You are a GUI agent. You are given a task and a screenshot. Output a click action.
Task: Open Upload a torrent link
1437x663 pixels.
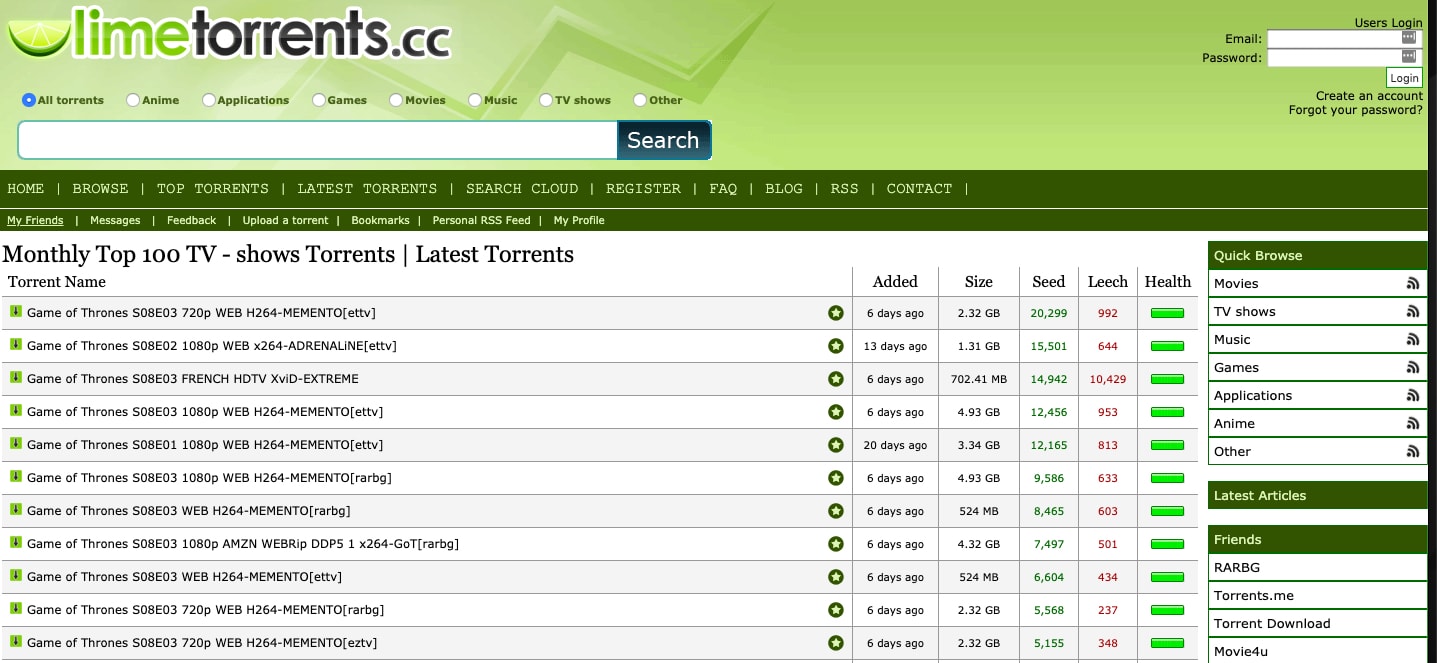pos(285,220)
